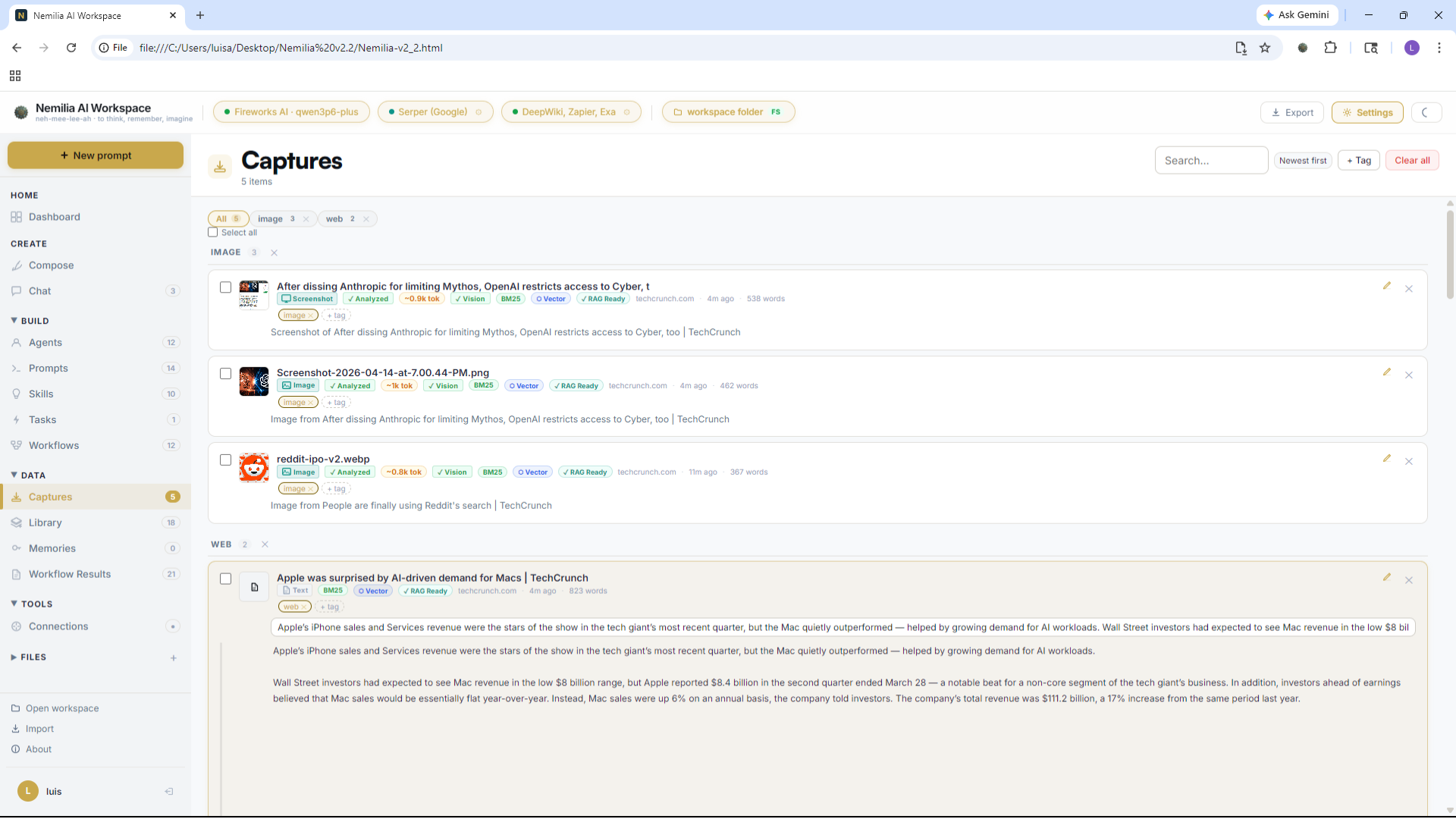Image resolution: width=1456 pixels, height=819 pixels.
Task: Edit Screenshot-2026-04-14 png capture
Action: point(1387,372)
